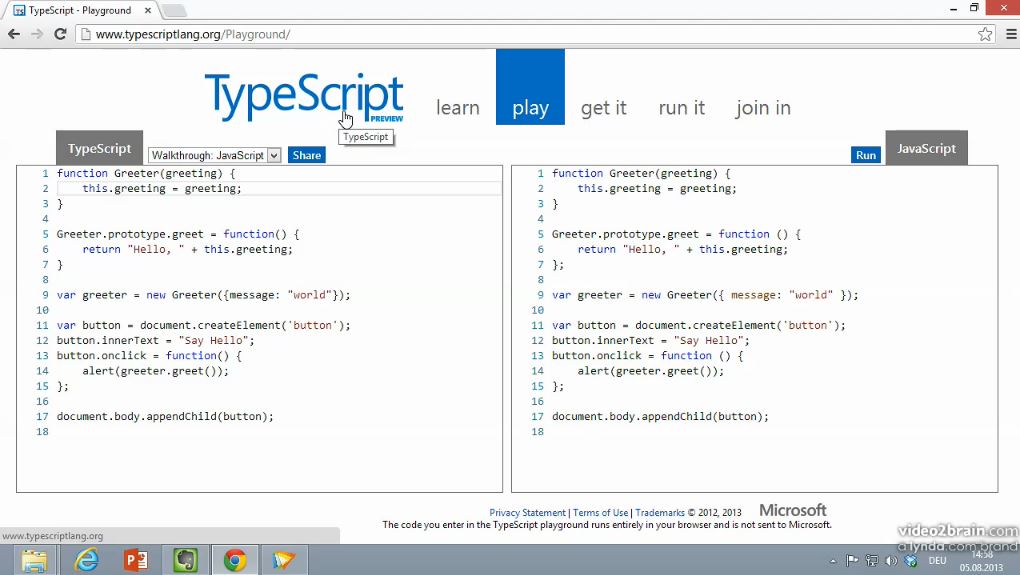
Task: Open Action Center flag icon
Action: [852, 561]
